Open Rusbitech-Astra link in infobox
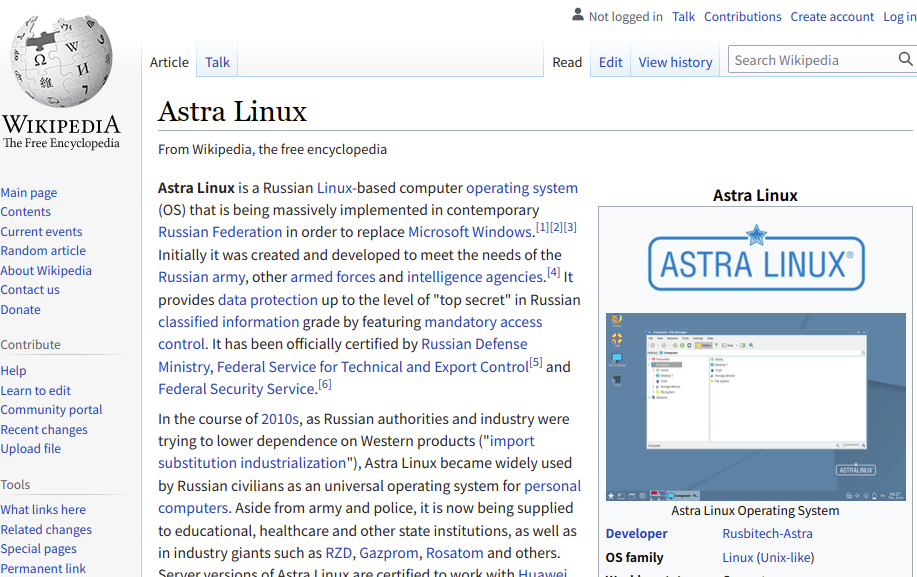This screenshot has width=917, height=577. [767, 534]
